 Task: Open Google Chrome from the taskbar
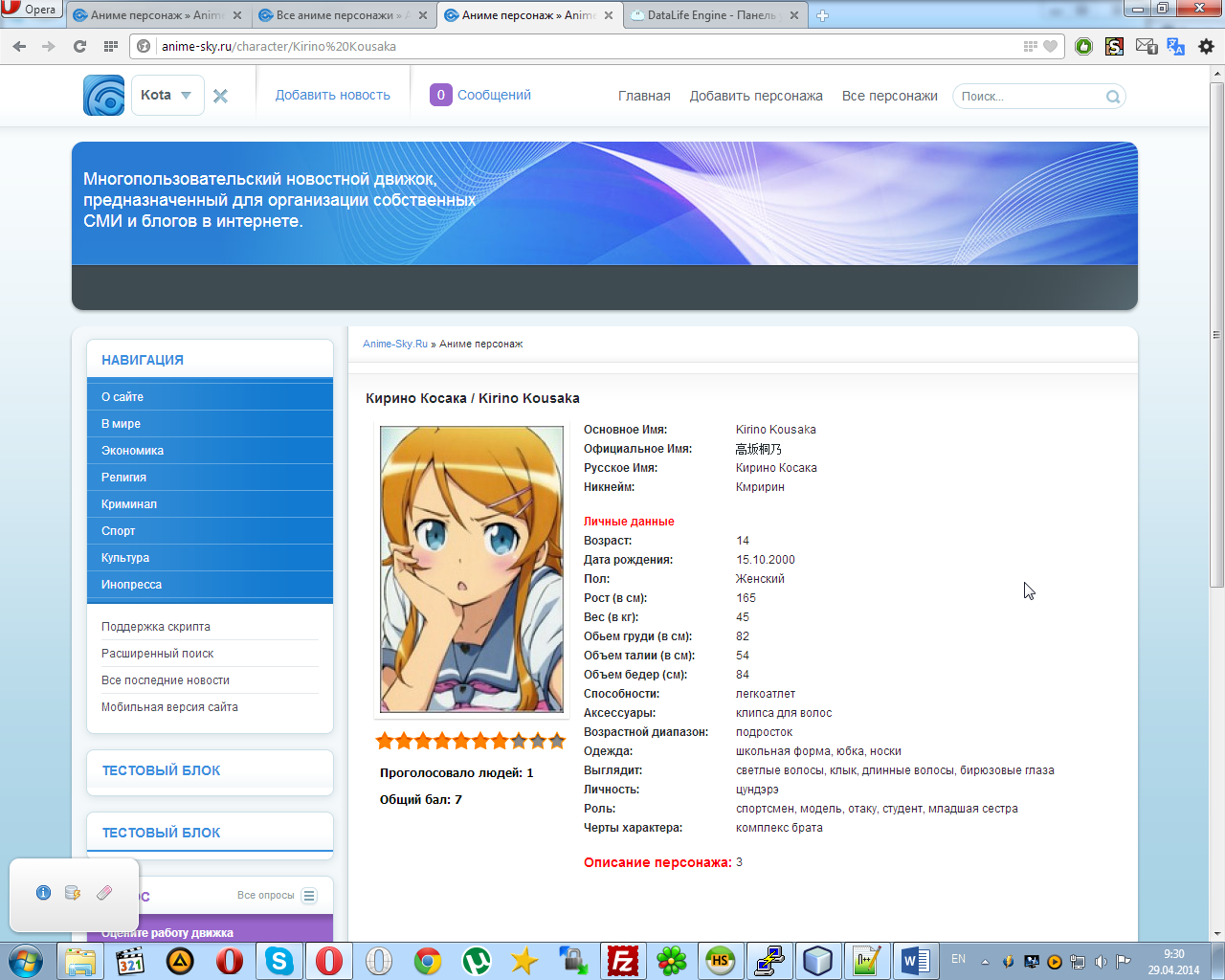[428, 960]
